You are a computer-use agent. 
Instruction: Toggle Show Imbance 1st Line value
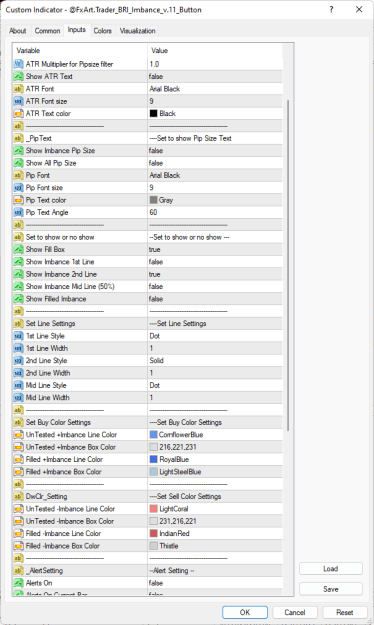[x=215, y=262]
